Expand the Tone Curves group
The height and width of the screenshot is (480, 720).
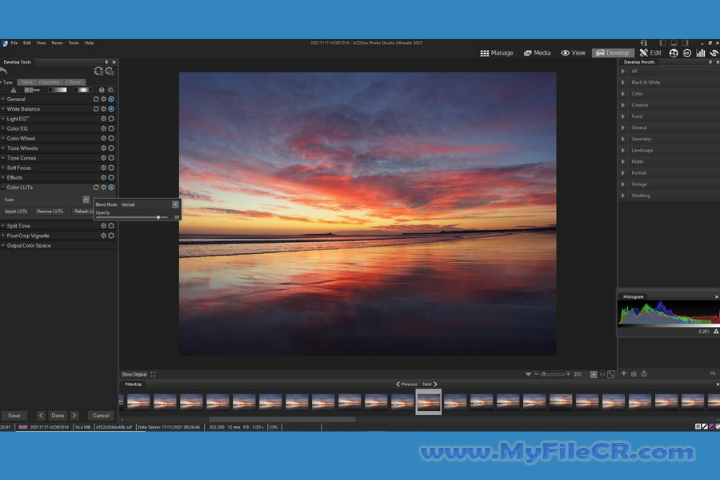tap(3, 158)
